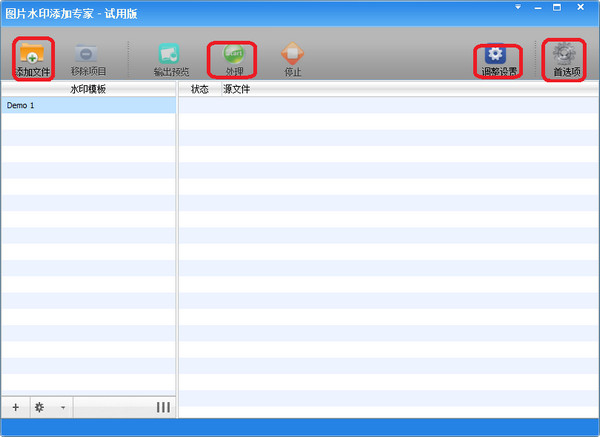
Task: Click the template gear settings icon
Action: (39, 408)
